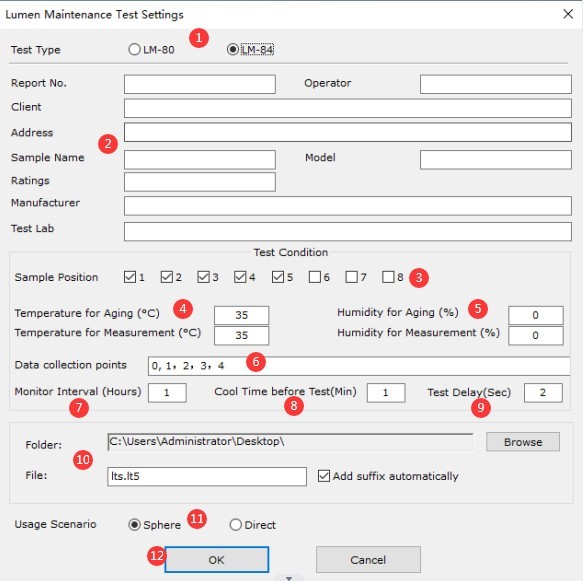
Task: Confirm settings with OK
Action: [x=217, y=560]
